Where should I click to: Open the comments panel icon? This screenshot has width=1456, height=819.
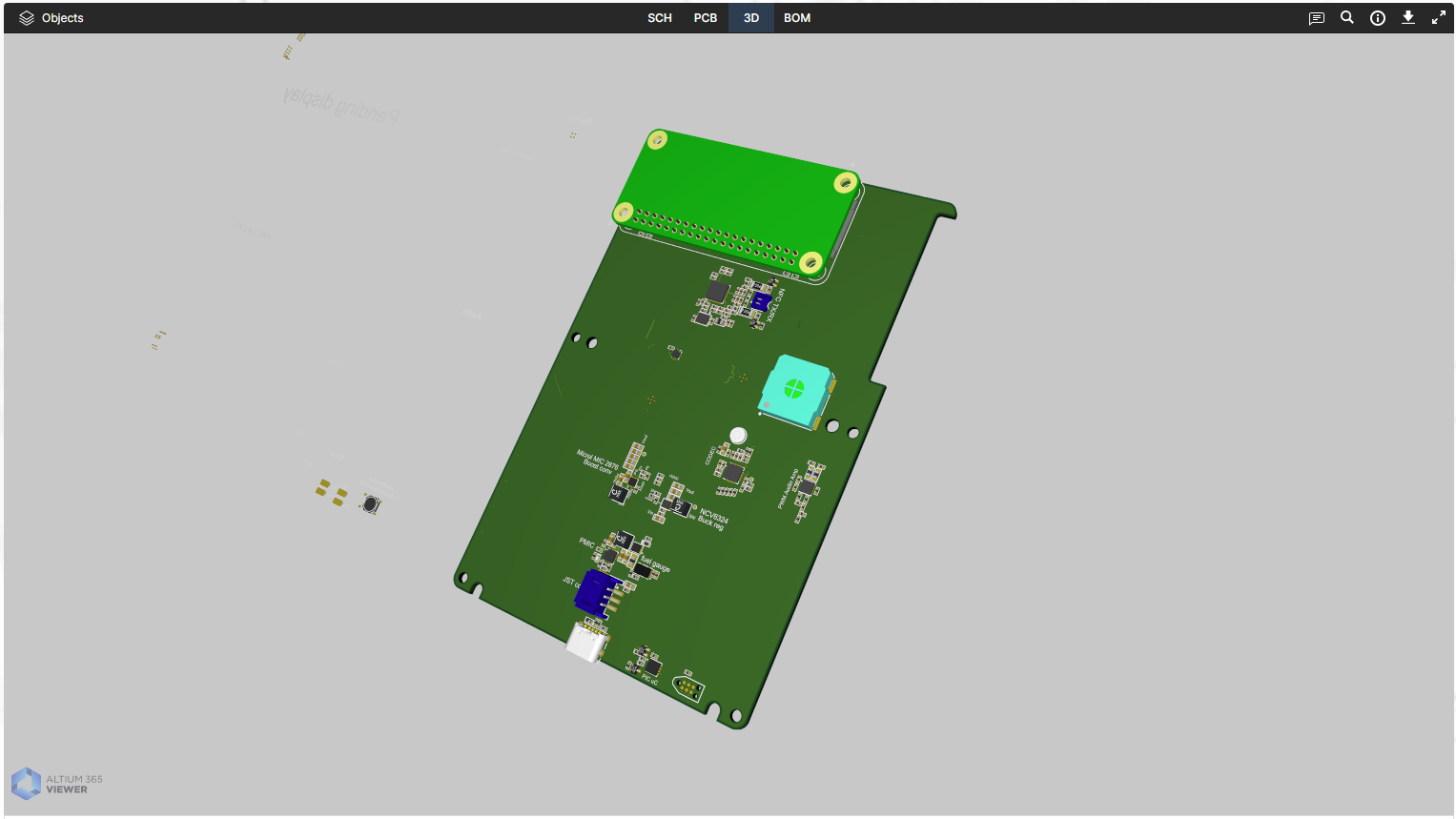point(1316,18)
